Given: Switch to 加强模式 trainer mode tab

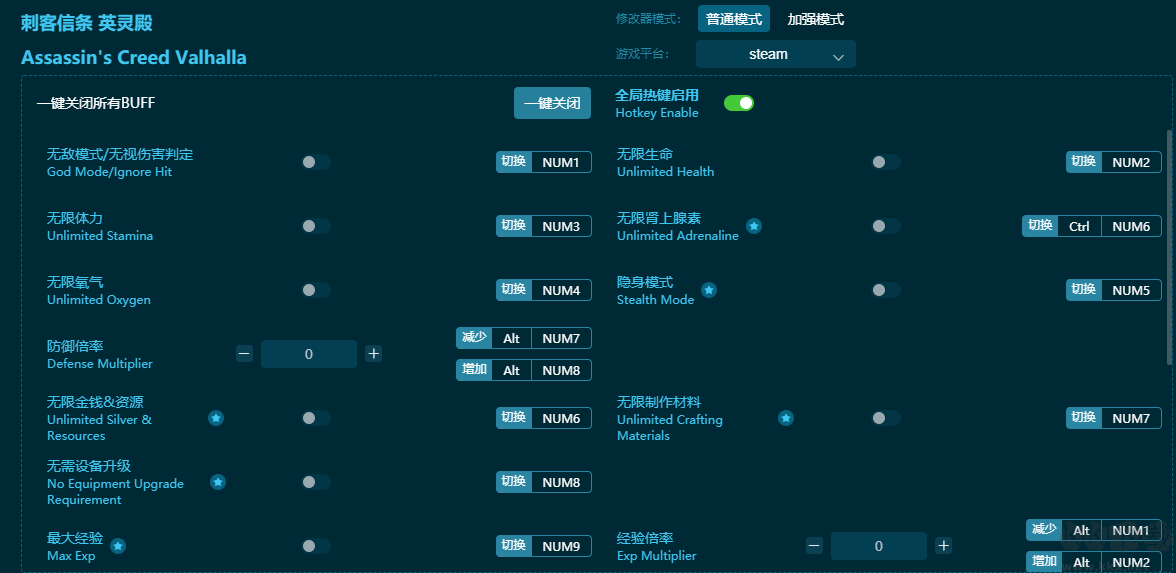Looking at the screenshot, I should point(815,20).
